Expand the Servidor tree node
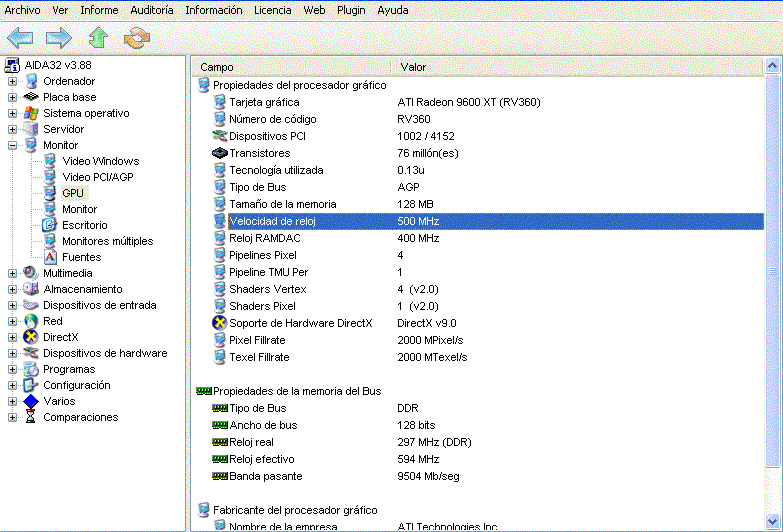The height and width of the screenshot is (532, 783). [x=12, y=129]
